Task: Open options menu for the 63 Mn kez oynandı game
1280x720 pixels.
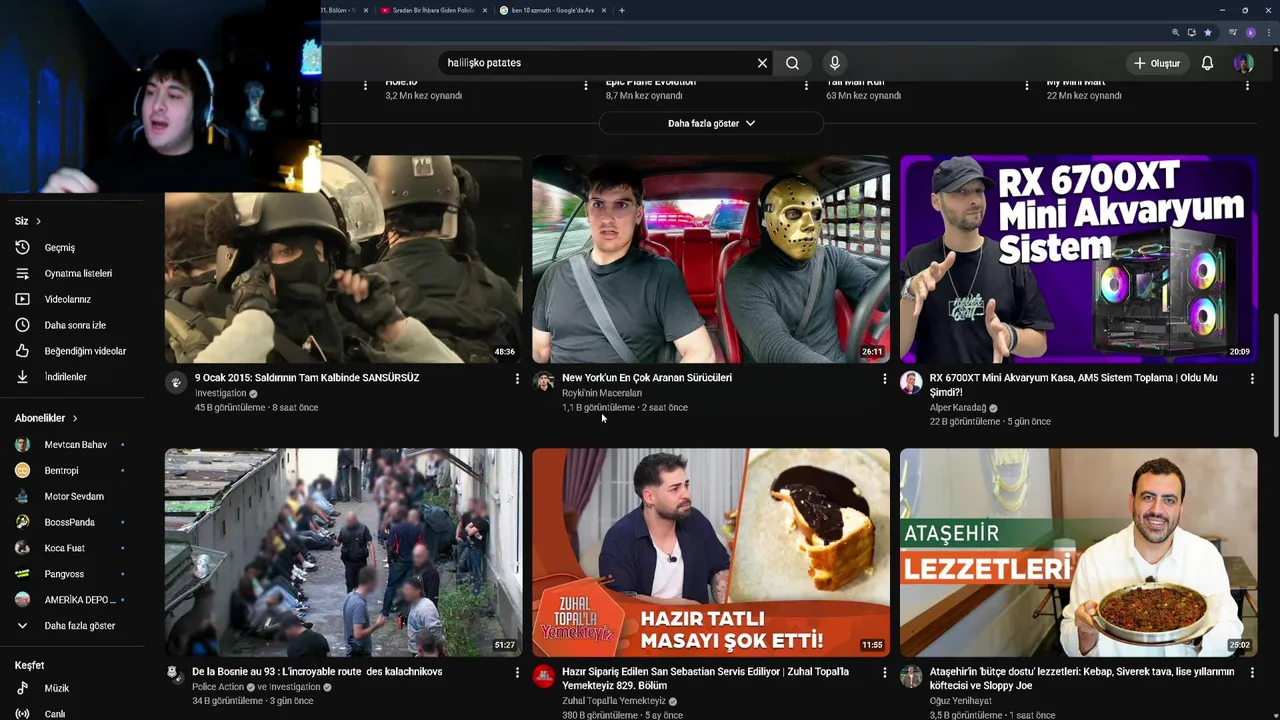Action: tap(1026, 86)
